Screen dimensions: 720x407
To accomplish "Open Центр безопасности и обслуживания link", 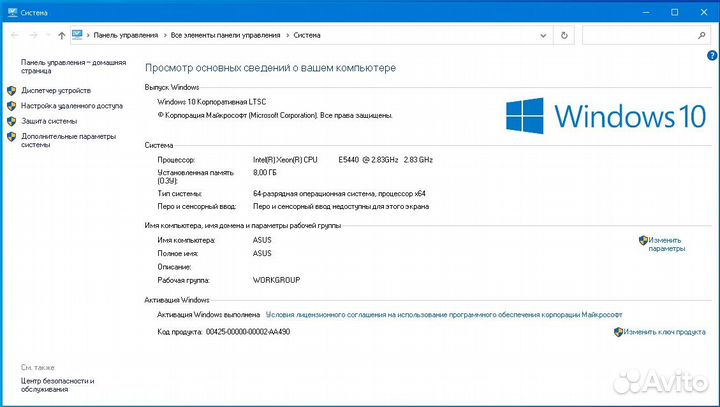I will coord(57,385).
